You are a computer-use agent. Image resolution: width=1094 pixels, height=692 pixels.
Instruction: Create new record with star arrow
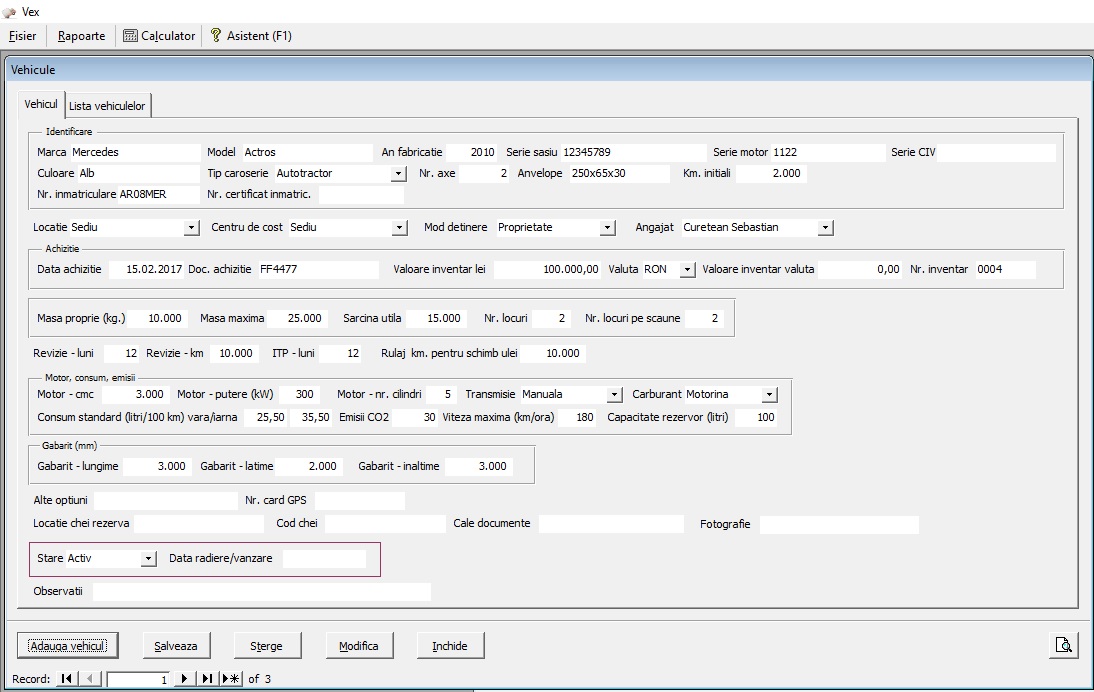click(231, 679)
